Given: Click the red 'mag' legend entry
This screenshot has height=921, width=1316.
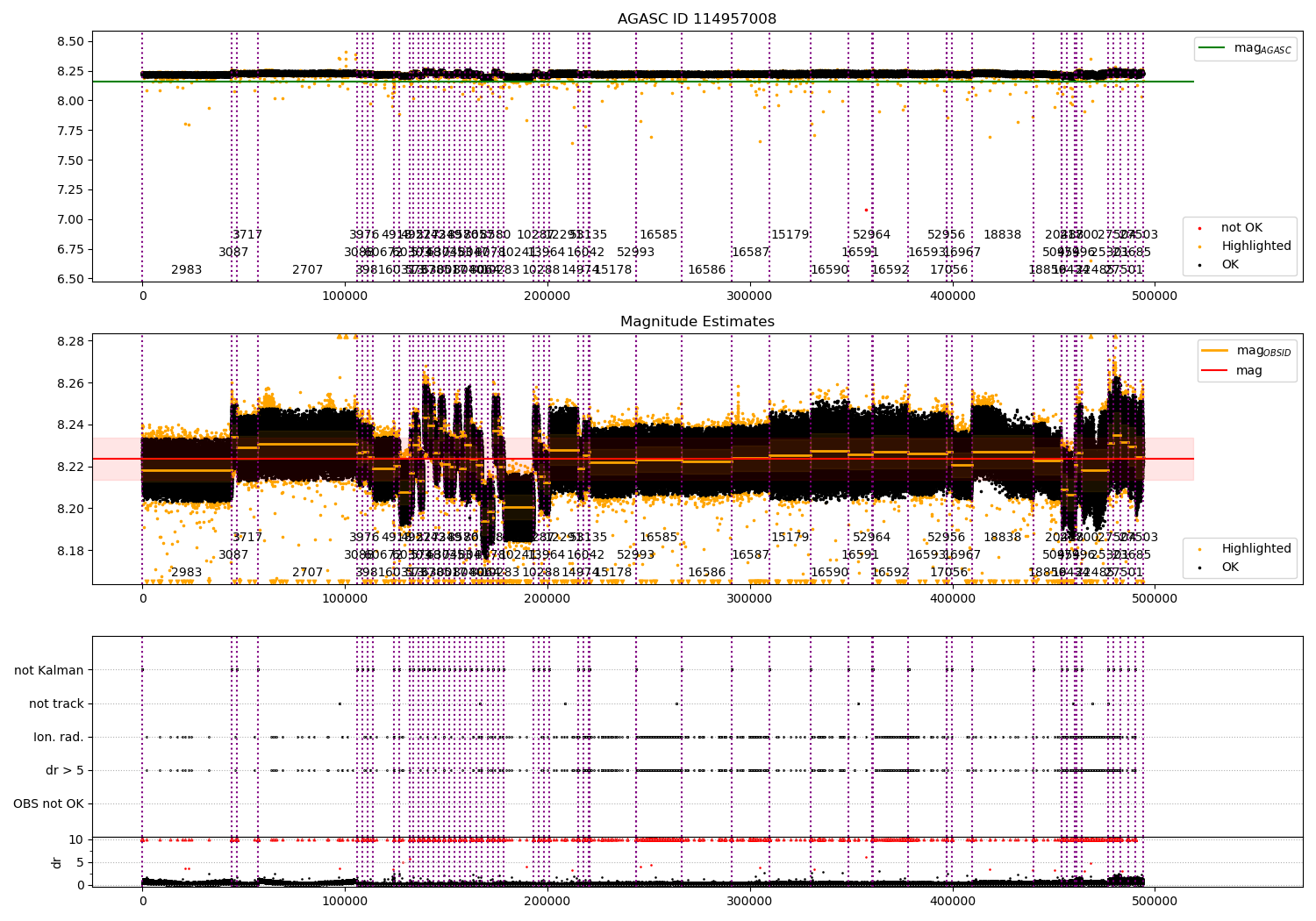Looking at the screenshot, I should (x=1233, y=371).
